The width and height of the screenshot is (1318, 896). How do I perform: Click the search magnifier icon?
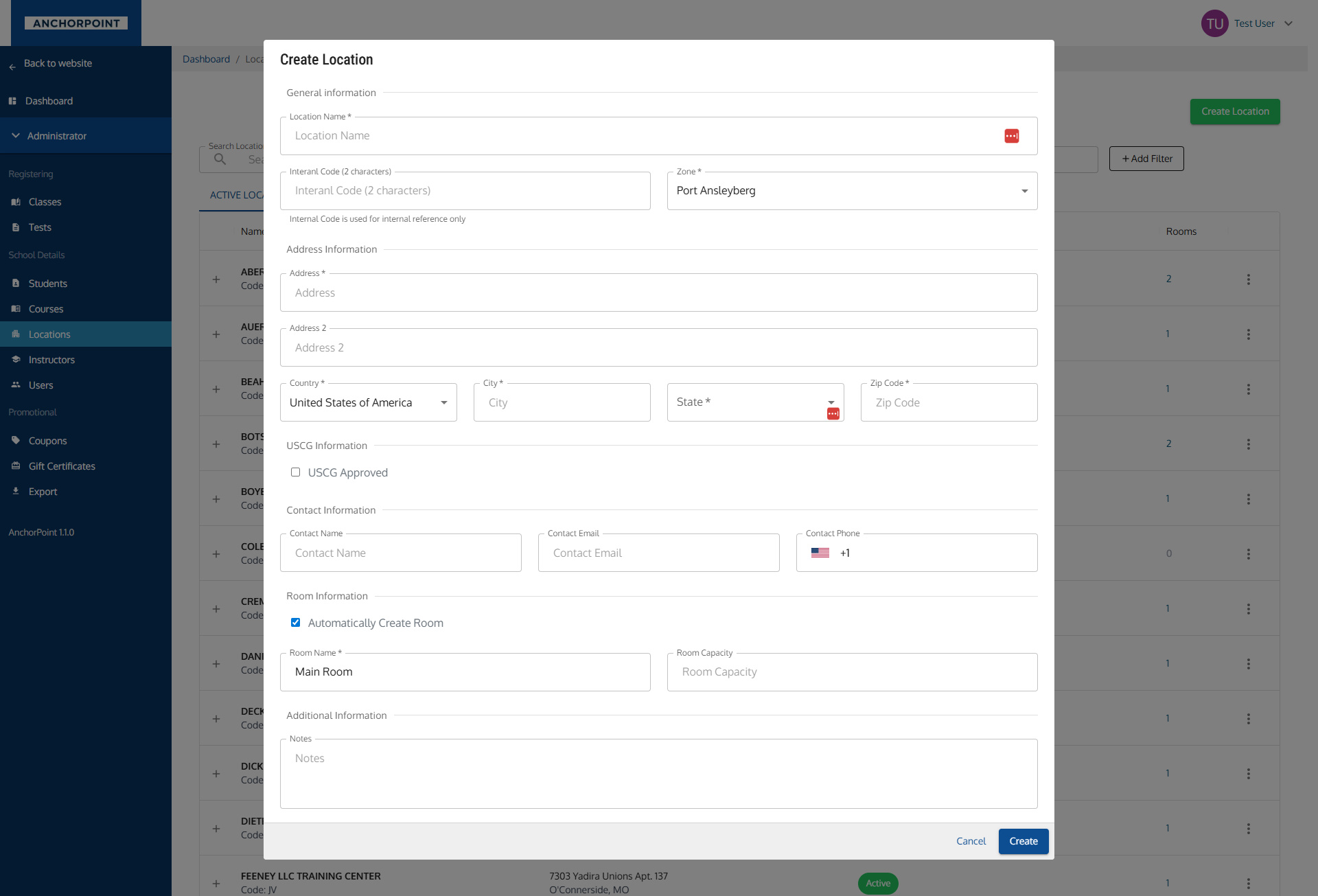(x=220, y=159)
